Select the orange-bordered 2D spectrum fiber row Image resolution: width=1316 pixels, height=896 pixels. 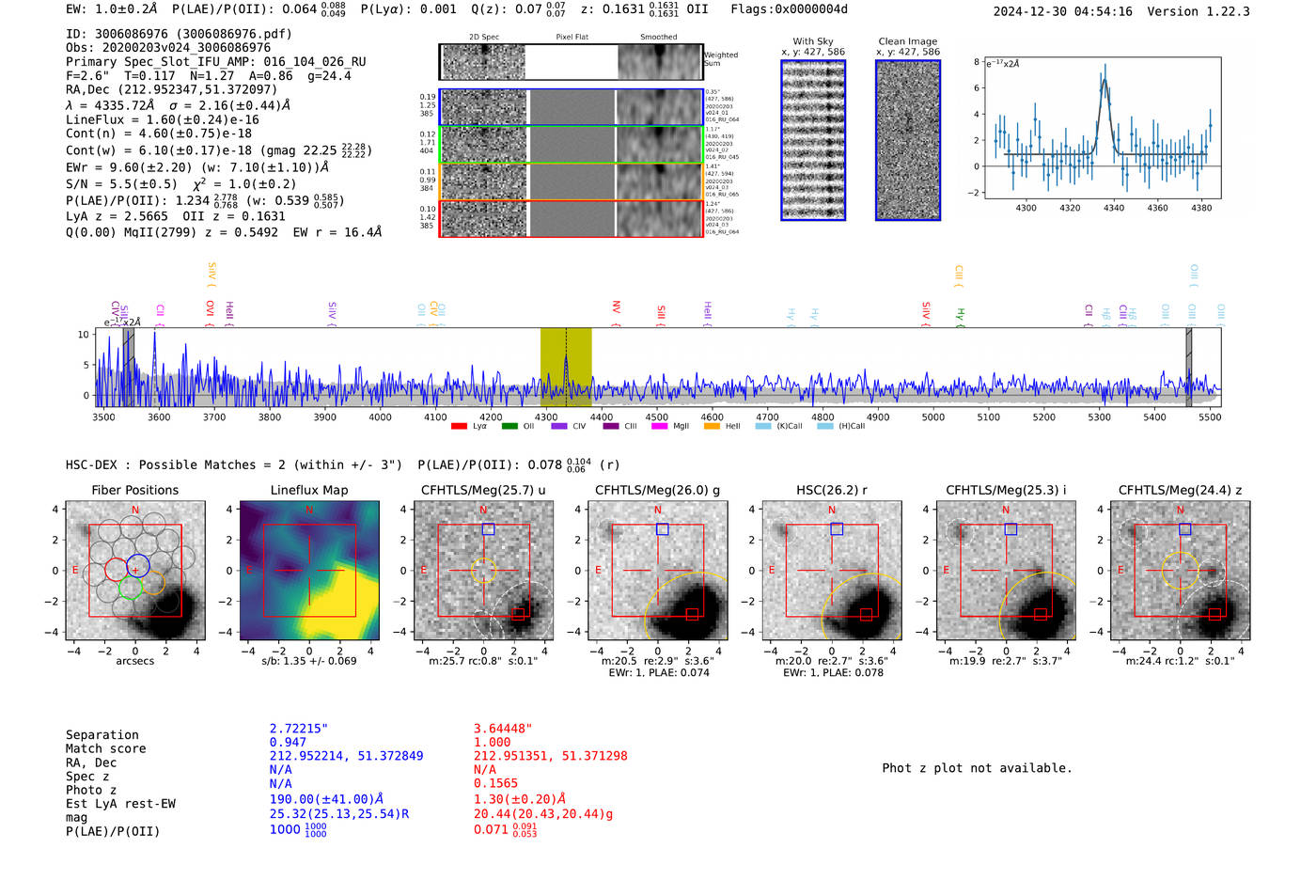tap(571, 181)
